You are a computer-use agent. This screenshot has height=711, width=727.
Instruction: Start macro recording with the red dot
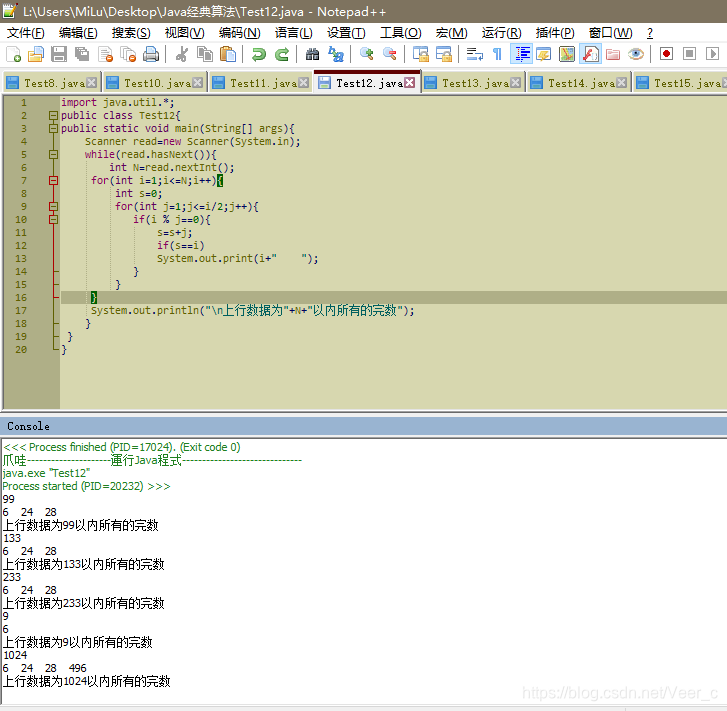(666, 54)
